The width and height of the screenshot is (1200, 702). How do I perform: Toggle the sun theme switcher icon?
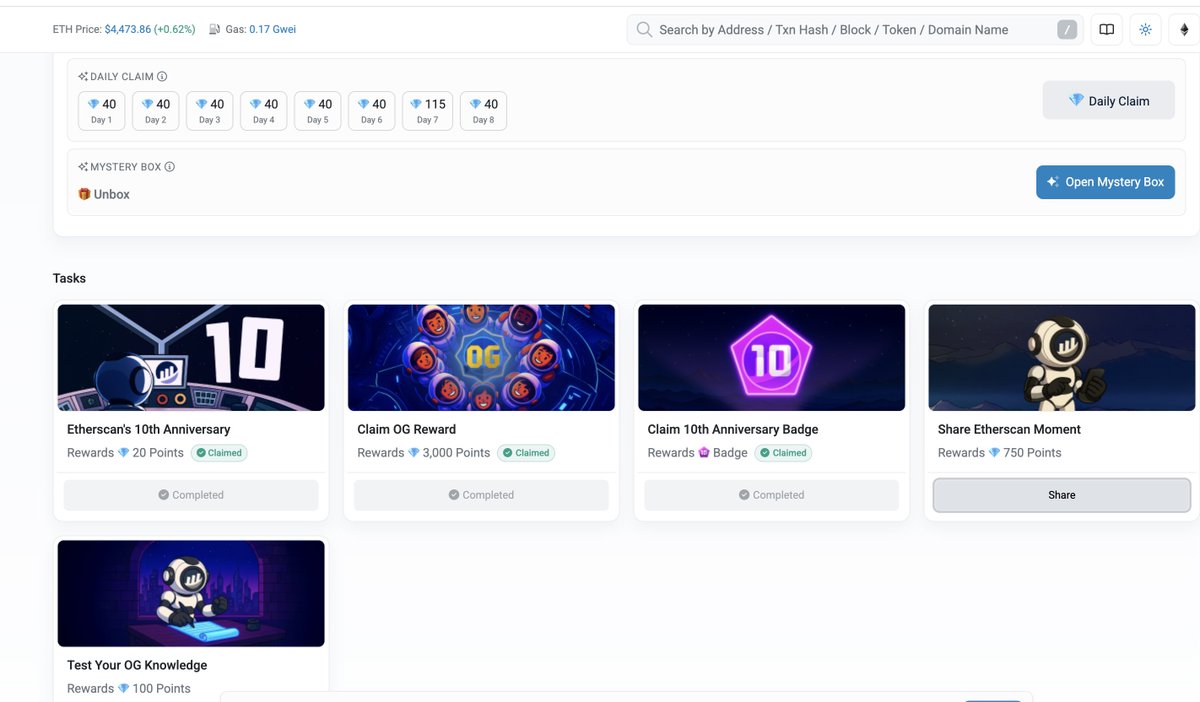[x=1146, y=30]
